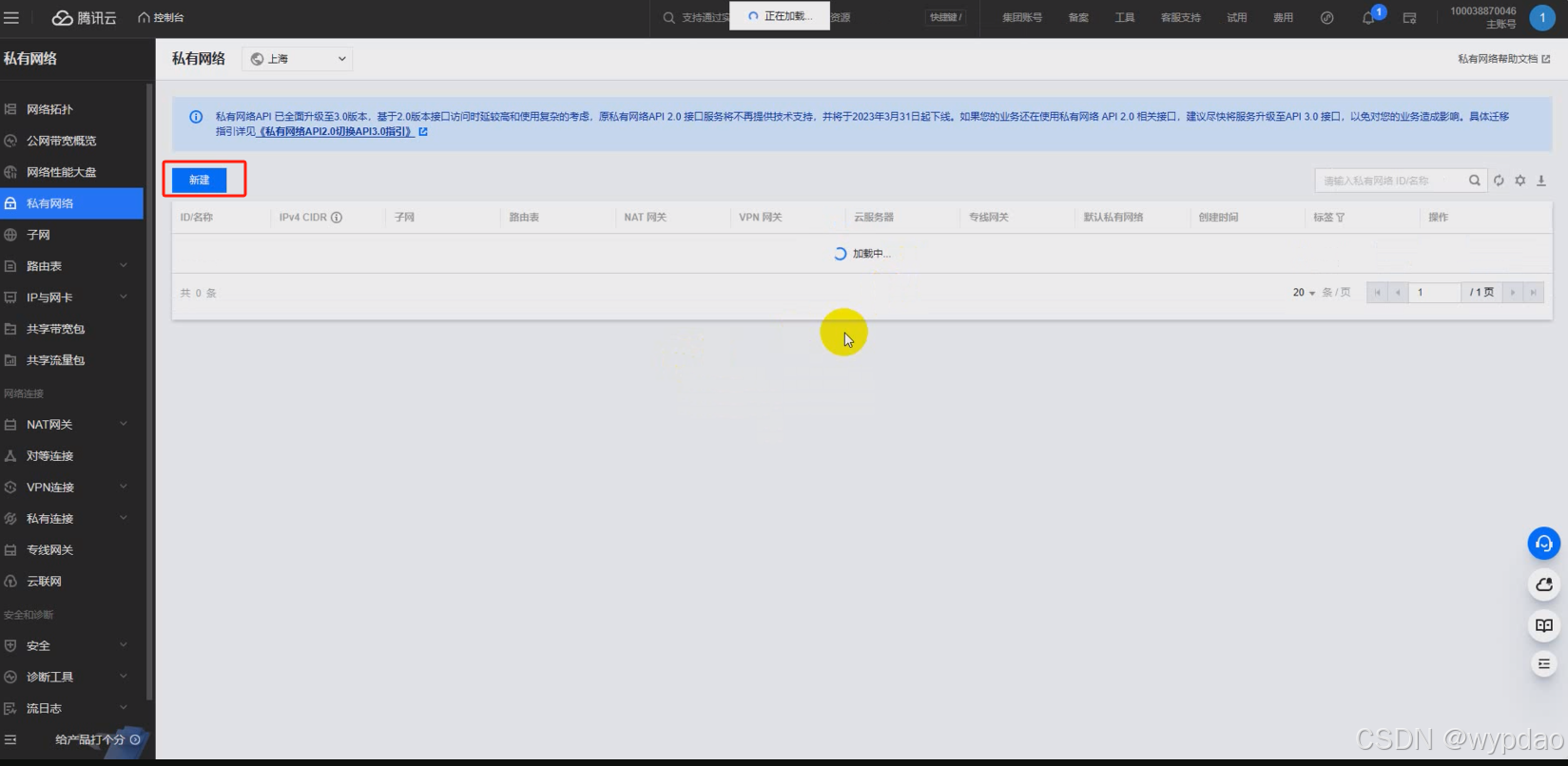The height and width of the screenshot is (766, 1568).
Task: Open notifications bell icon
Action: [1368, 18]
